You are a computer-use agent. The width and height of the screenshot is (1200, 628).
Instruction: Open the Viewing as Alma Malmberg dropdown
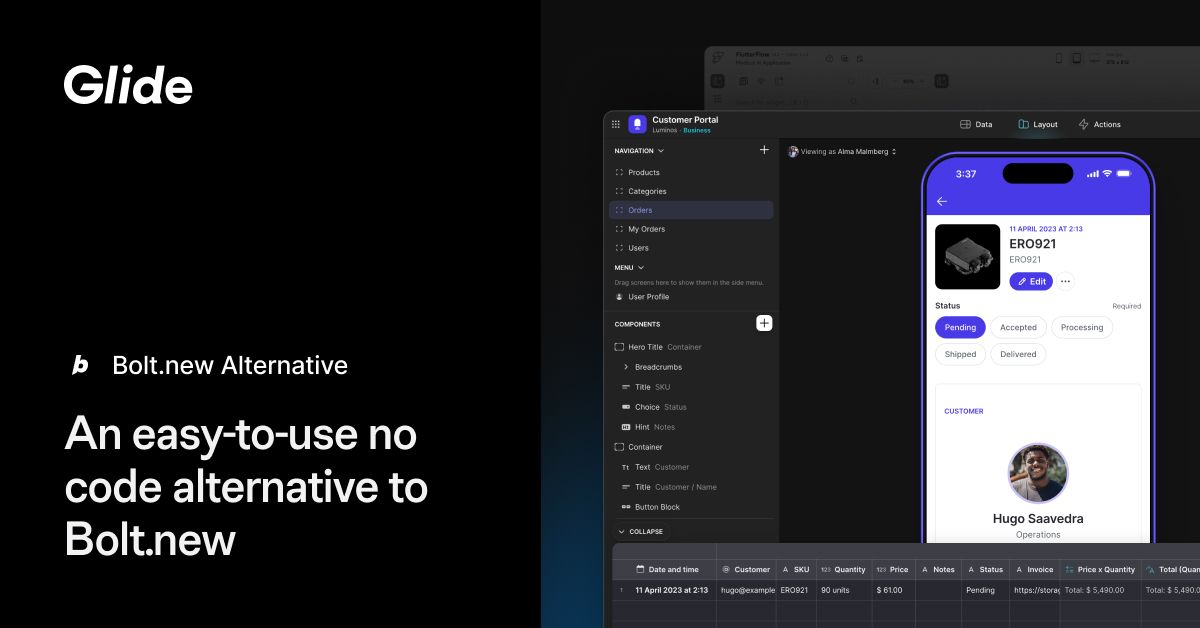tap(842, 152)
